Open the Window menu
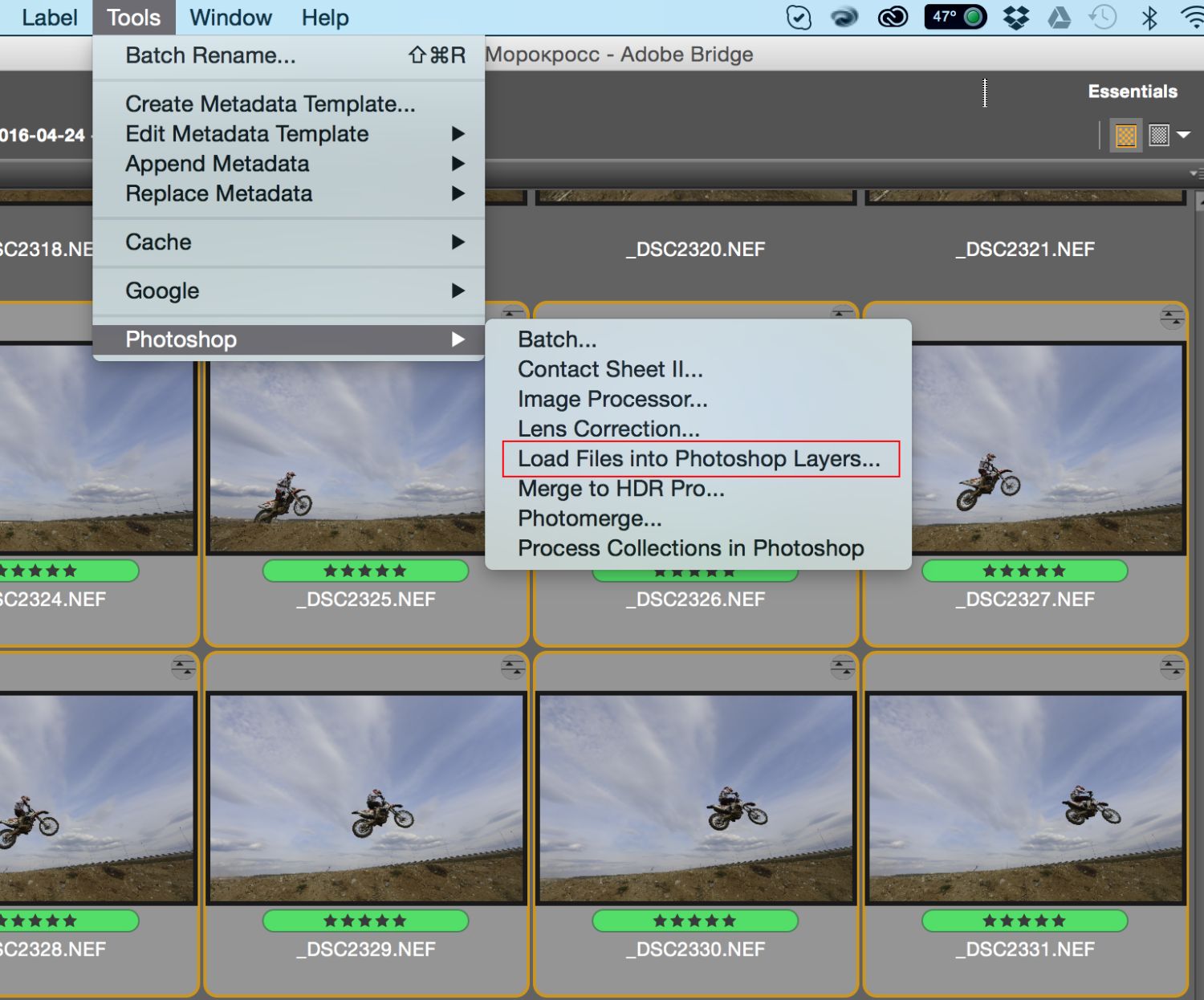Image resolution: width=1204 pixels, height=1000 pixels. [230, 18]
